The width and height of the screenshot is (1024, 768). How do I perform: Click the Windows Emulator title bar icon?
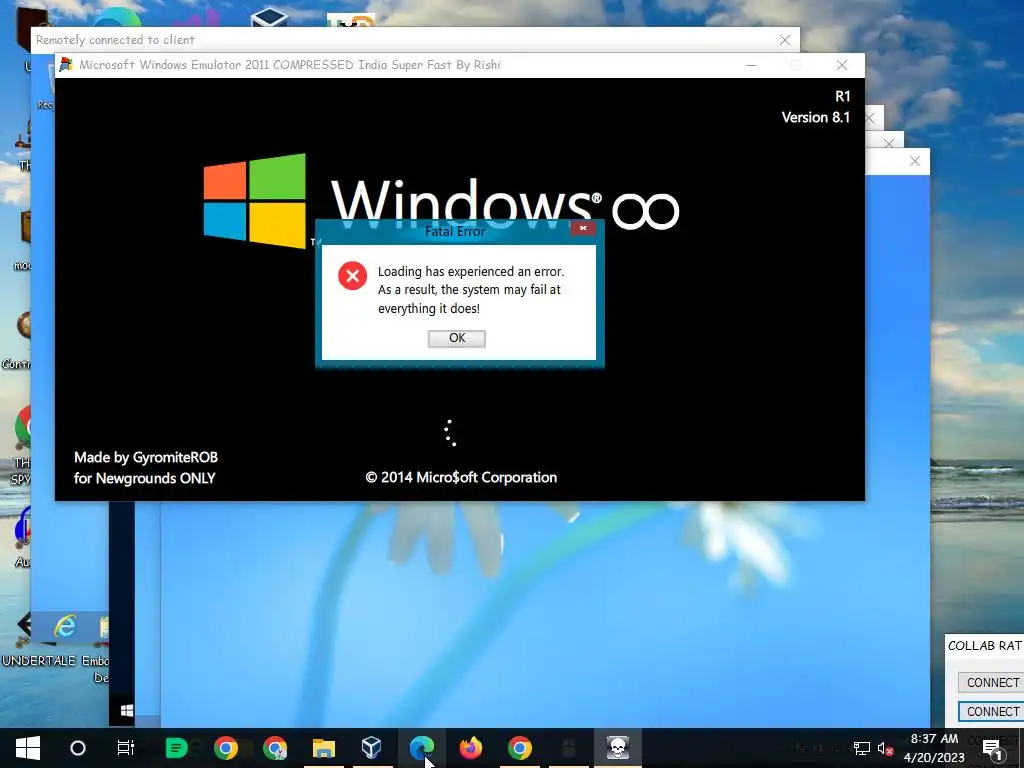coord(66,64)
